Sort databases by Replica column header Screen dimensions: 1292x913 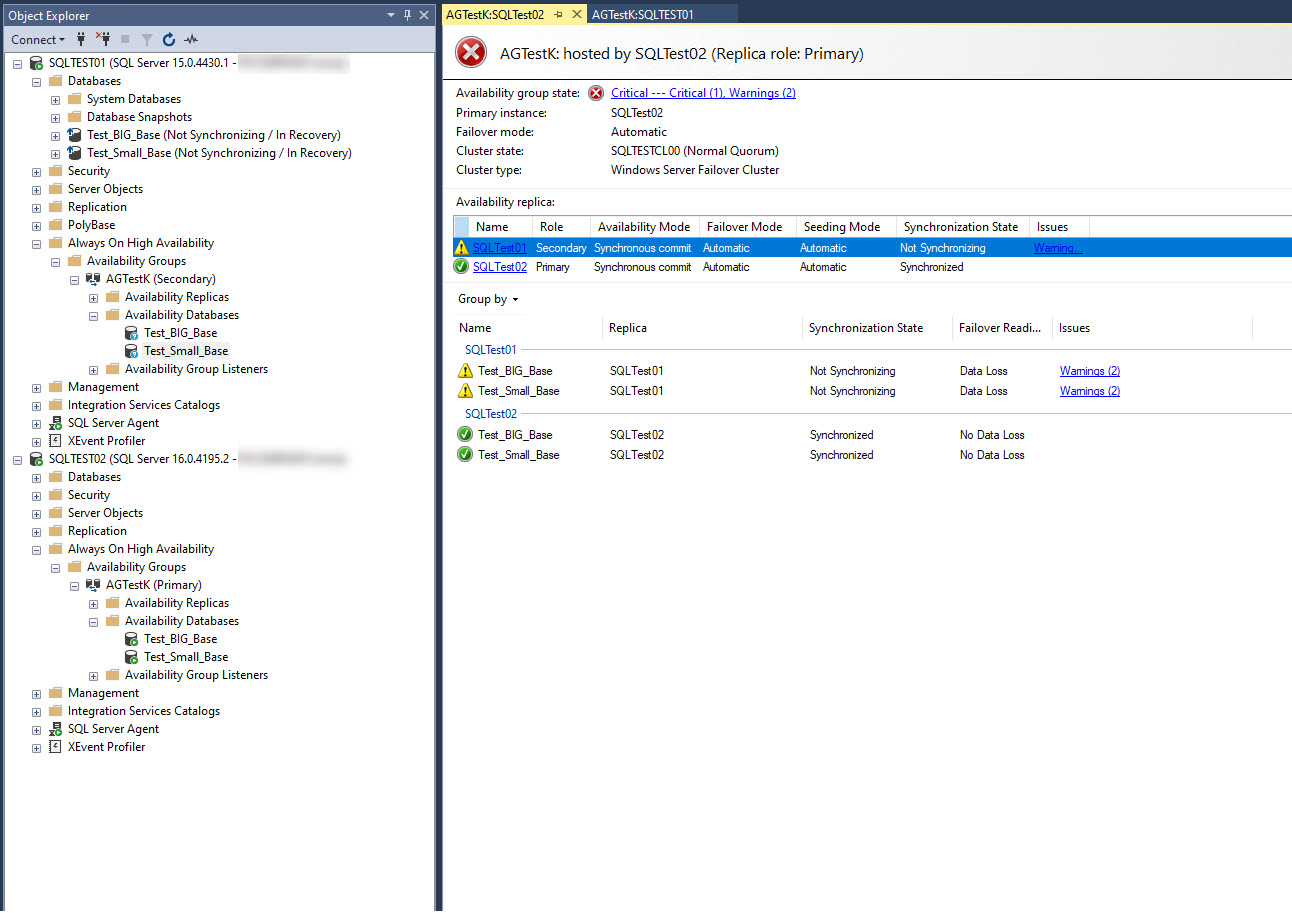pyautogui.click(x=703, y=328)
